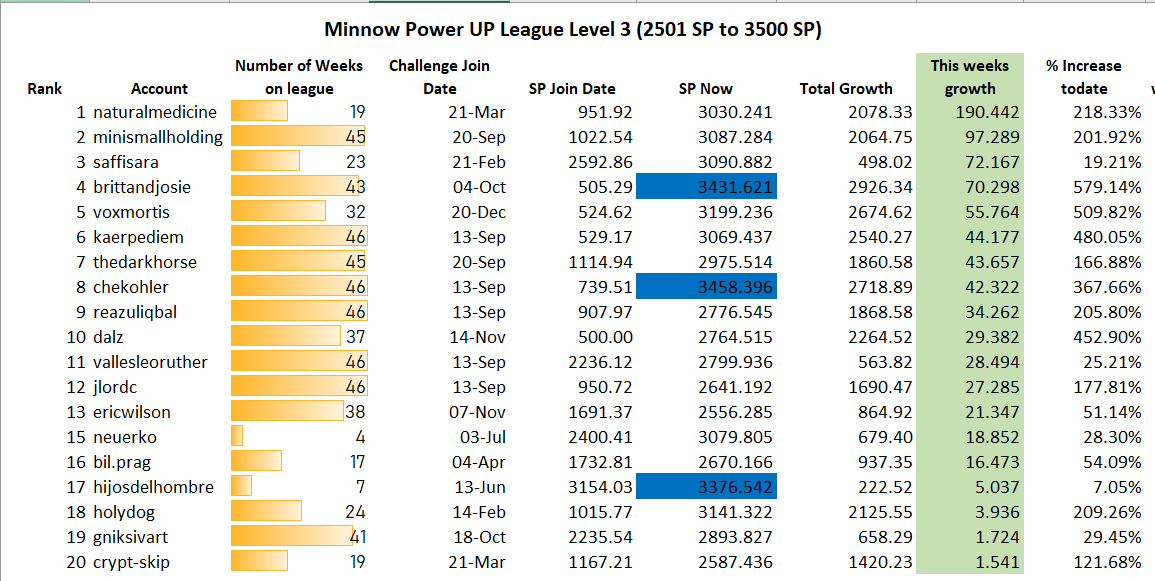
Task: Click the 'gniksivart' account cell
Action: [131, 538]
